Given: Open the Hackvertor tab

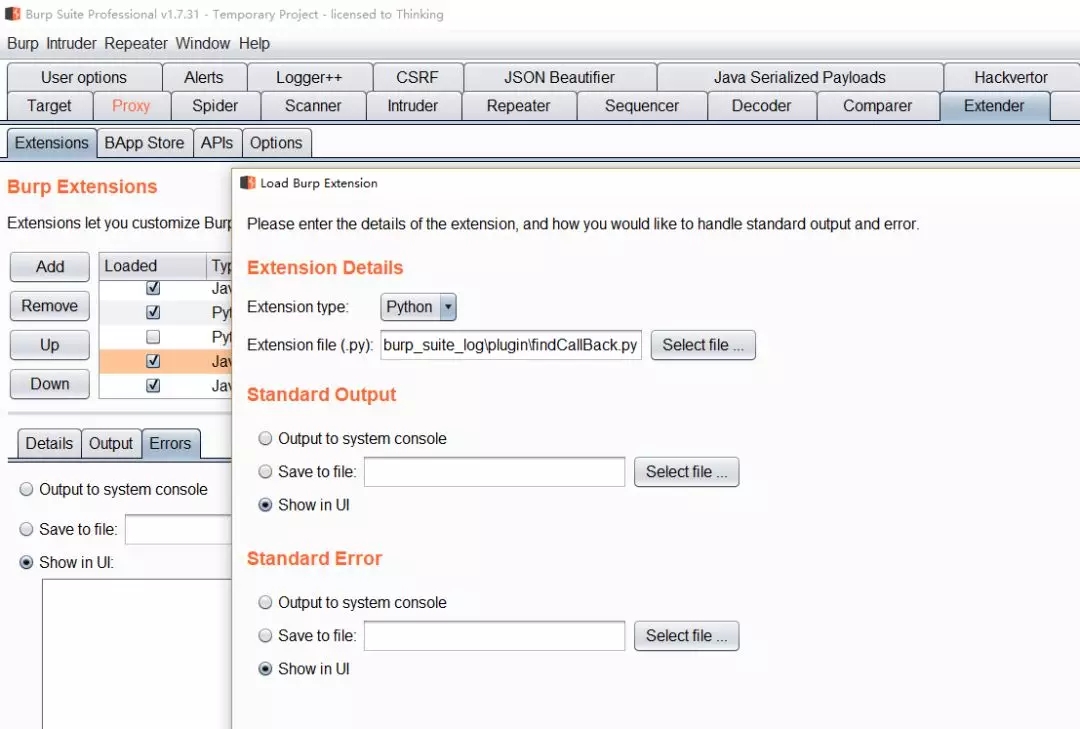Looking at the screenshot, I should [x=1011, y=77].
